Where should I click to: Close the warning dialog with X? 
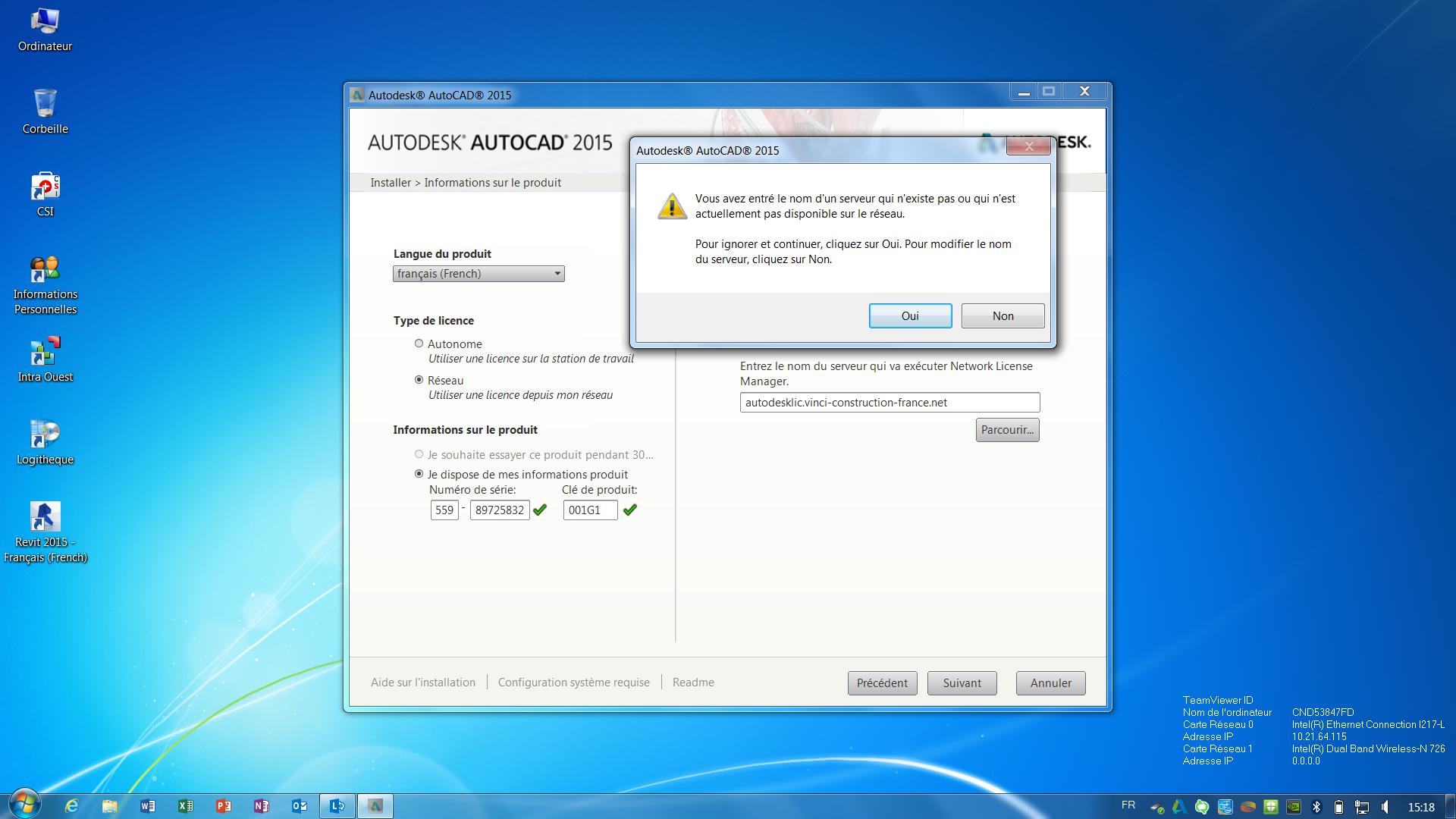[1028, 146]
